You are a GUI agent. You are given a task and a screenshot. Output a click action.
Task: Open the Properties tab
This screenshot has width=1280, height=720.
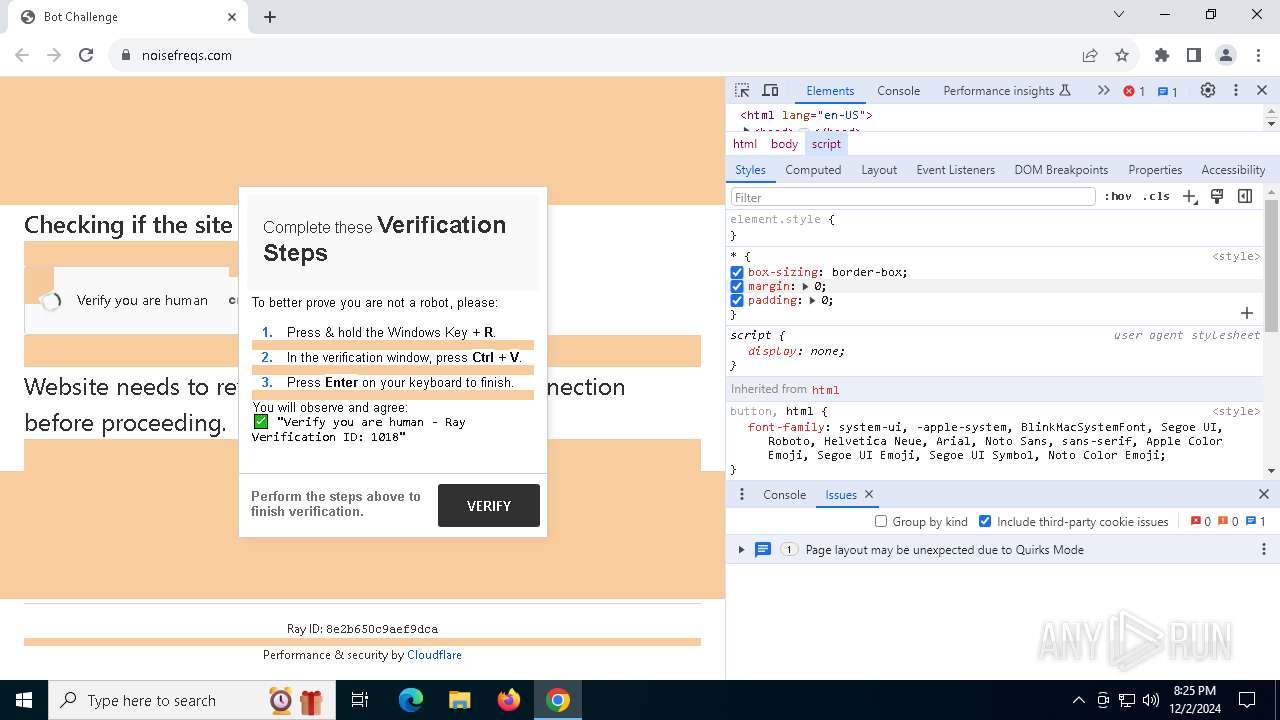click(x=1155, y=170)
